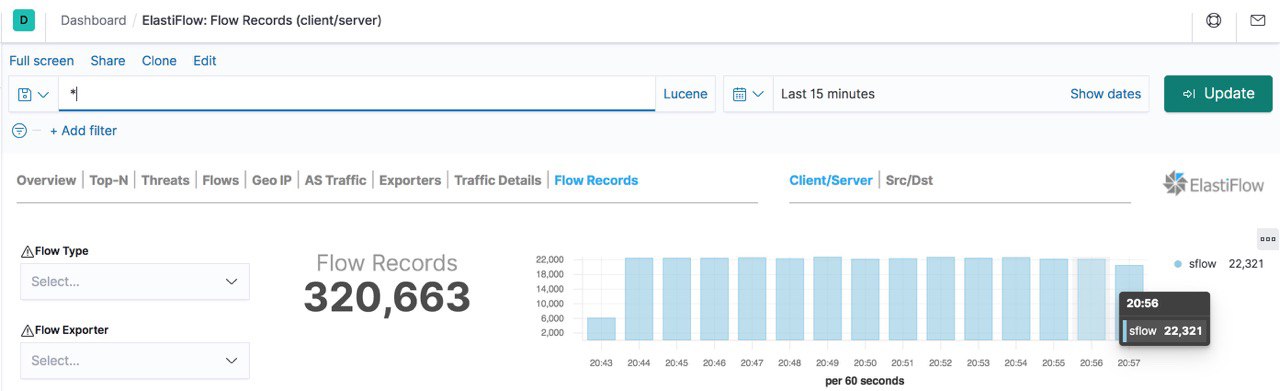Open saved queries disk menu
The height and width of the screenshot is (391, 1280).
(34, 94)
